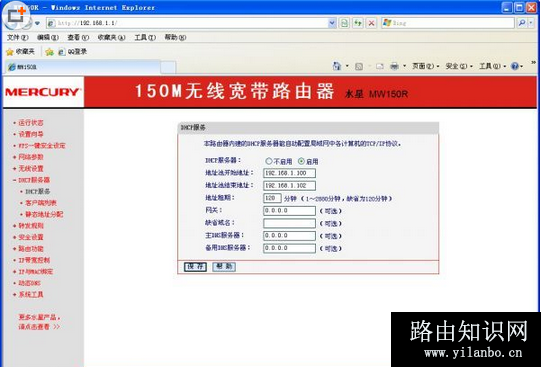Open the 运行状态 sidebar link

pyautogui.click(x=31, y=123)
